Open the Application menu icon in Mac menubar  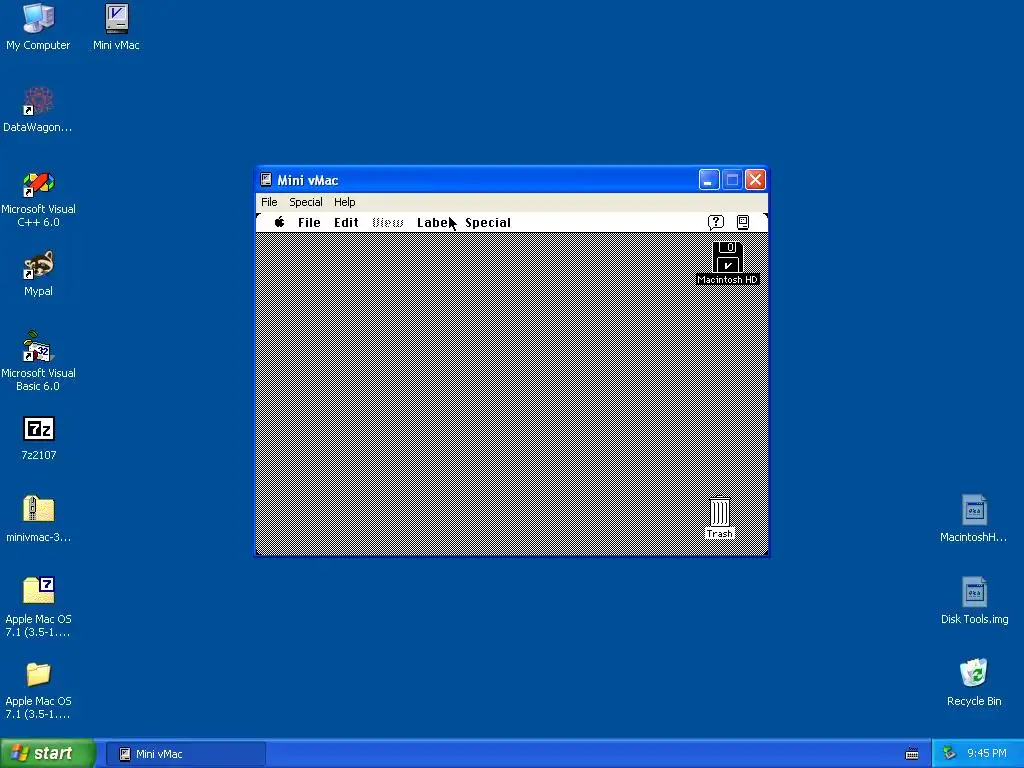click(743, 223)
